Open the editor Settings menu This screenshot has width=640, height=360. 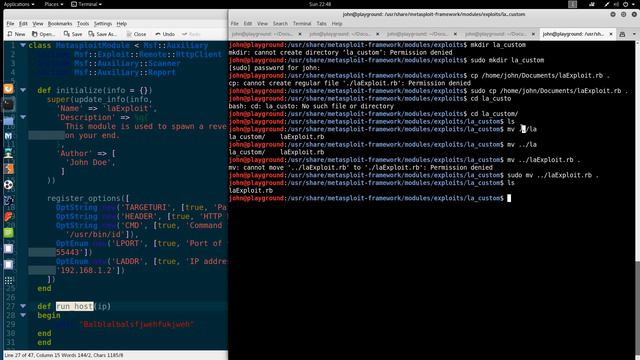point(102,24)
